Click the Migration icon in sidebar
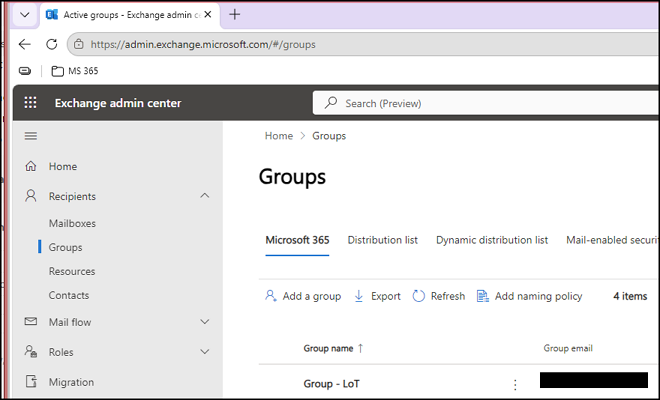This screenshot has height=400, width=660. coord(31,381)
